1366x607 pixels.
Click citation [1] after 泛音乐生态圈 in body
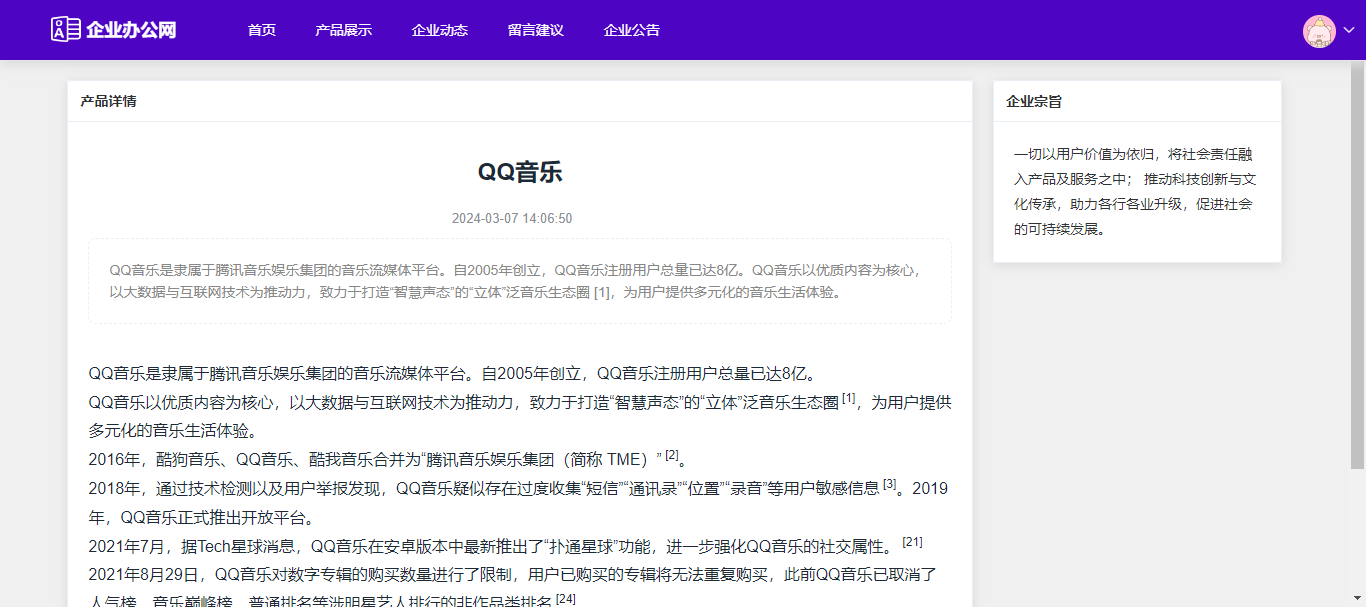click(849, 398)
